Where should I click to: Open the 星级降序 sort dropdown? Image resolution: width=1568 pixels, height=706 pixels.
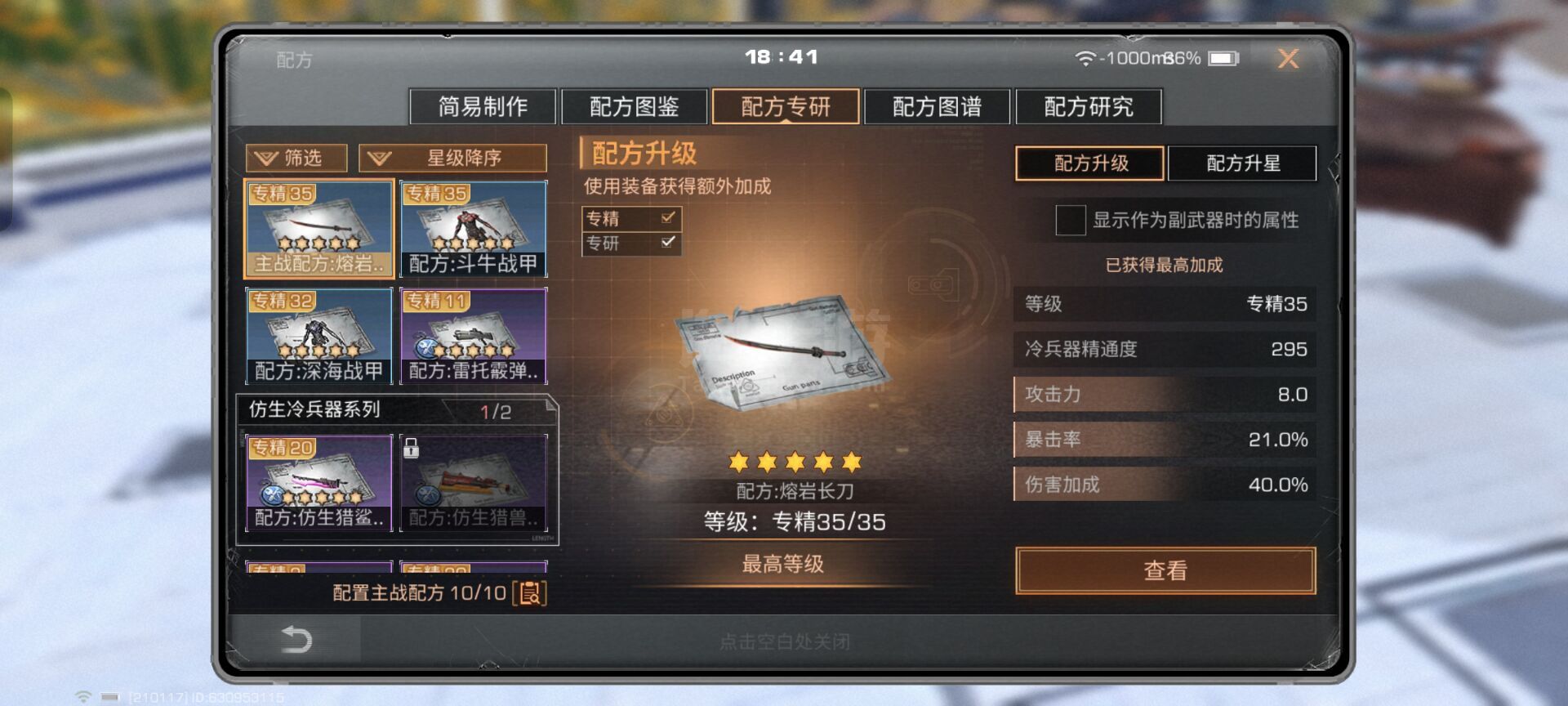coord(452,158)
